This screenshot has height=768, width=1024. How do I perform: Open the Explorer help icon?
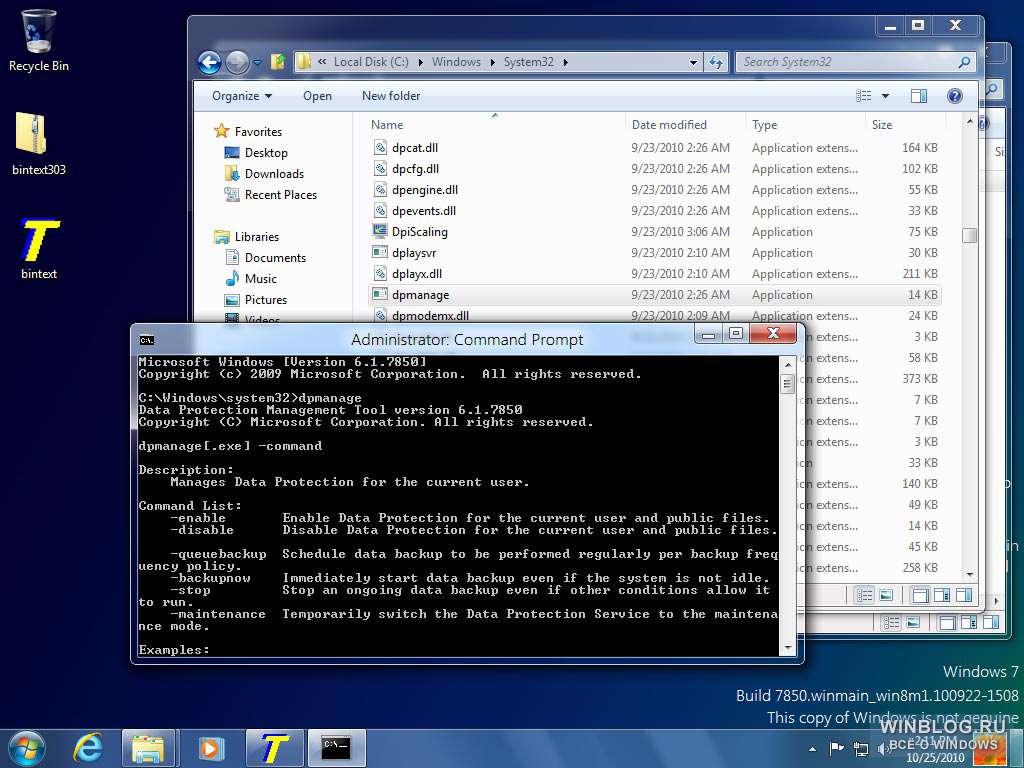click(x=954, y=96)
